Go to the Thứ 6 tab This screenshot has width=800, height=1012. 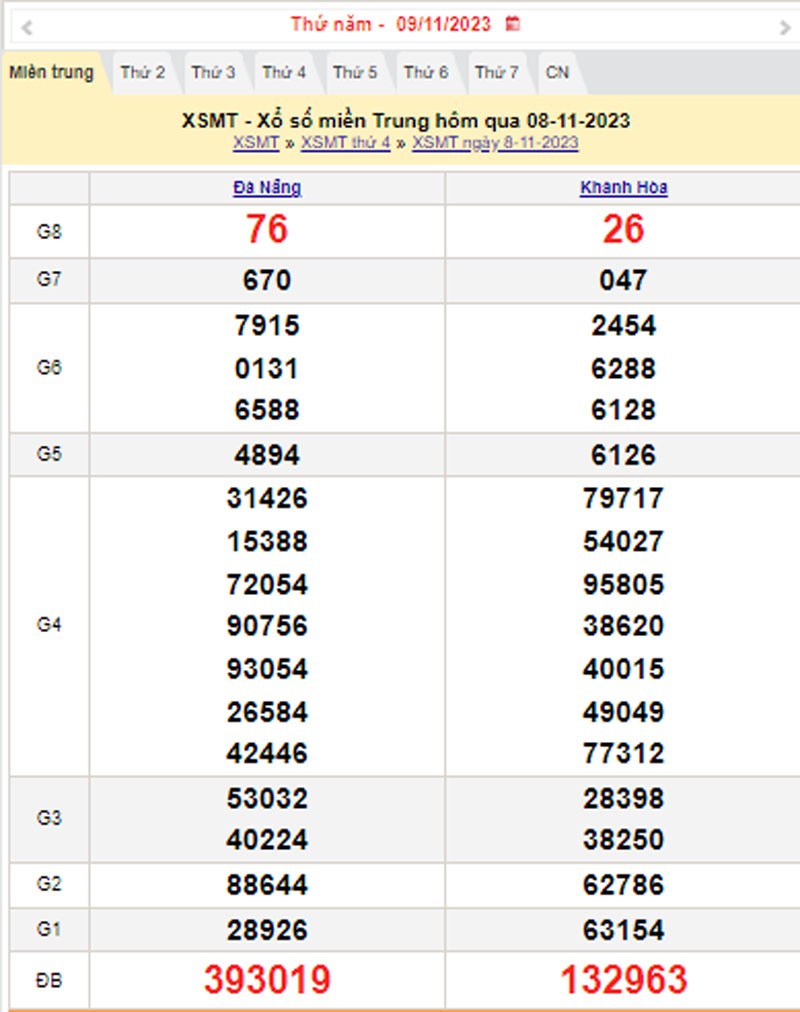click(426, 72)
